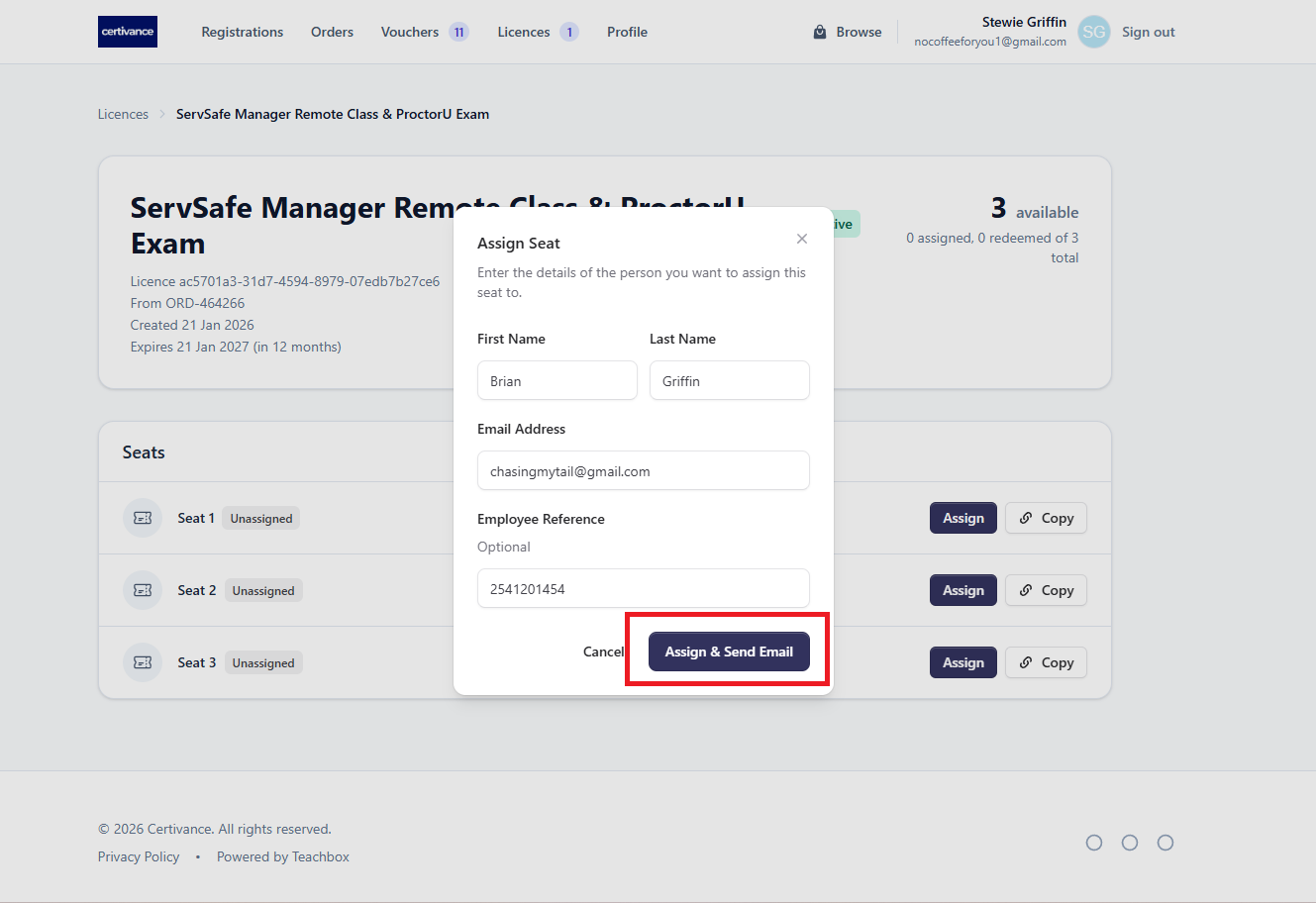Image resolution: width=1316 pixels, height=903 pixels.
Task: Open the Vouchers section
Action: pos(410,32)
